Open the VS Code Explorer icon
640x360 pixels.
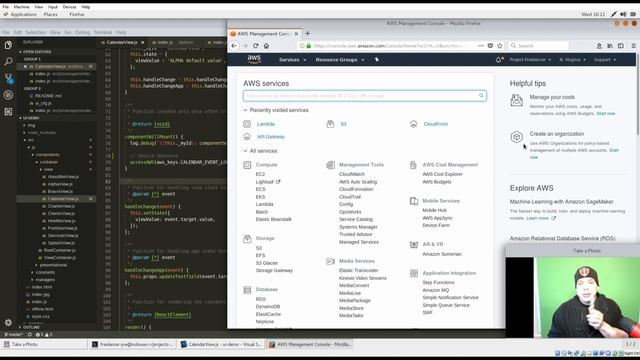8,45
